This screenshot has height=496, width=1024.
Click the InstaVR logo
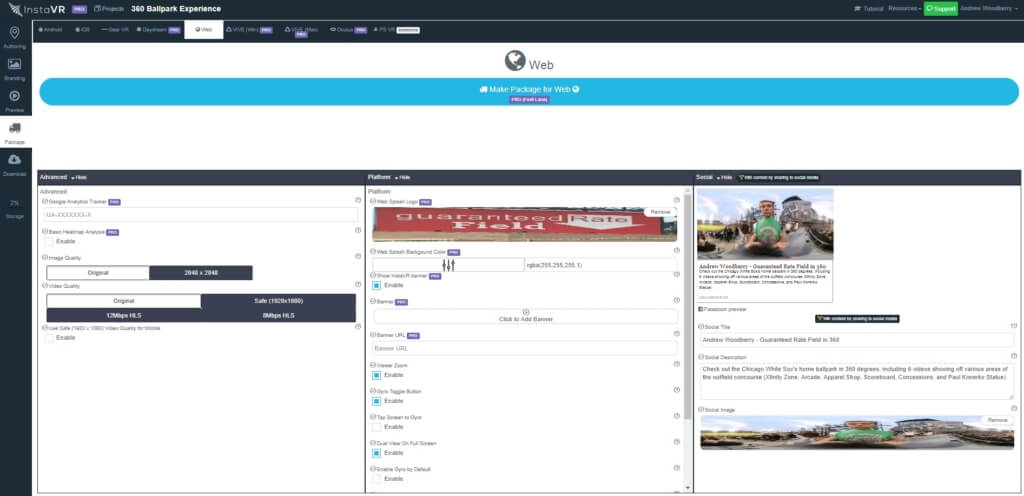pyautogui.click(x=35, y=9)
